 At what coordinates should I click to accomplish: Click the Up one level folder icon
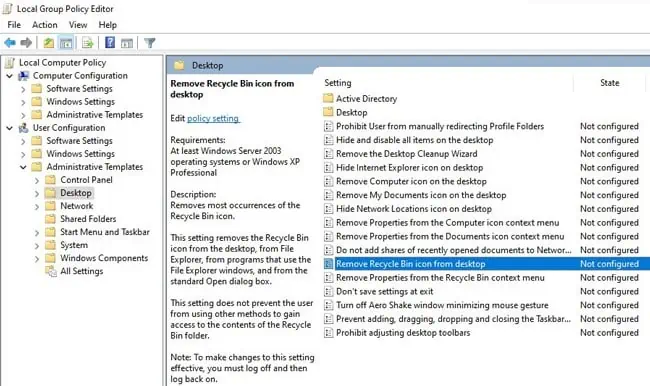(x=49, y=42)
